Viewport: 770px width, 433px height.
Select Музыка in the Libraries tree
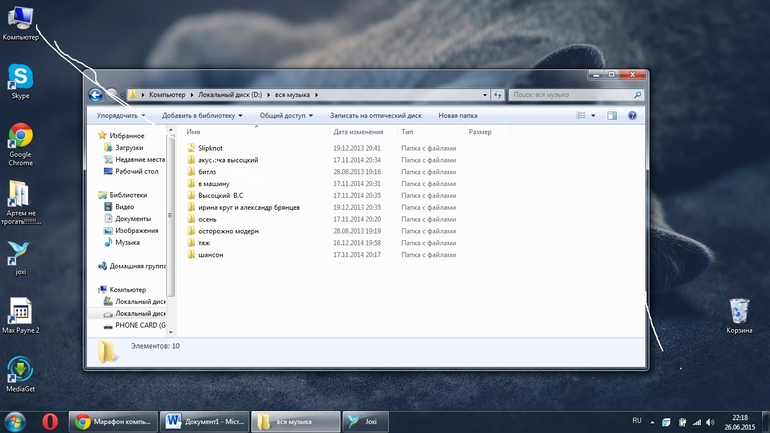(x=127, y=242)
